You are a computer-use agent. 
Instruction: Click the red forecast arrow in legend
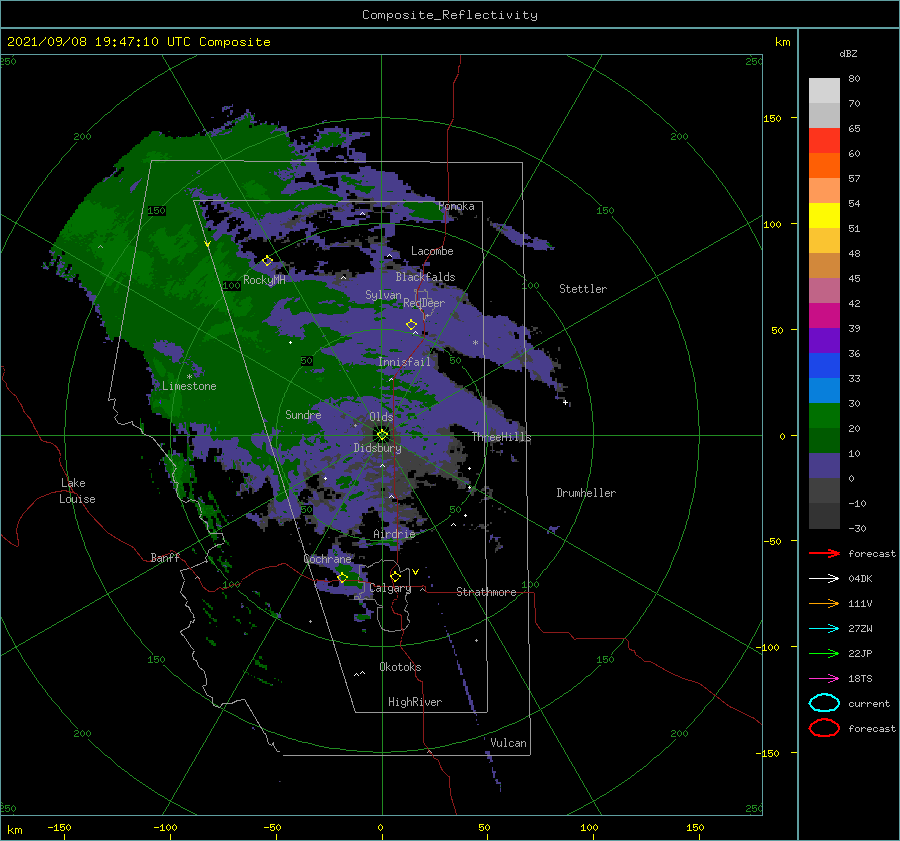[x=824, y=553]
